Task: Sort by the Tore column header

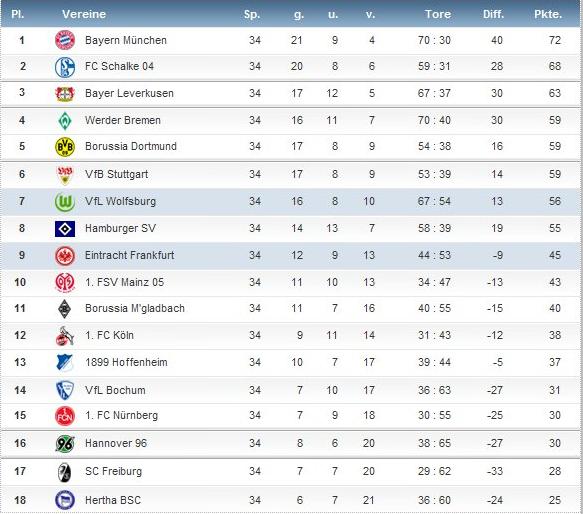Action: click(x=438, y=14)
